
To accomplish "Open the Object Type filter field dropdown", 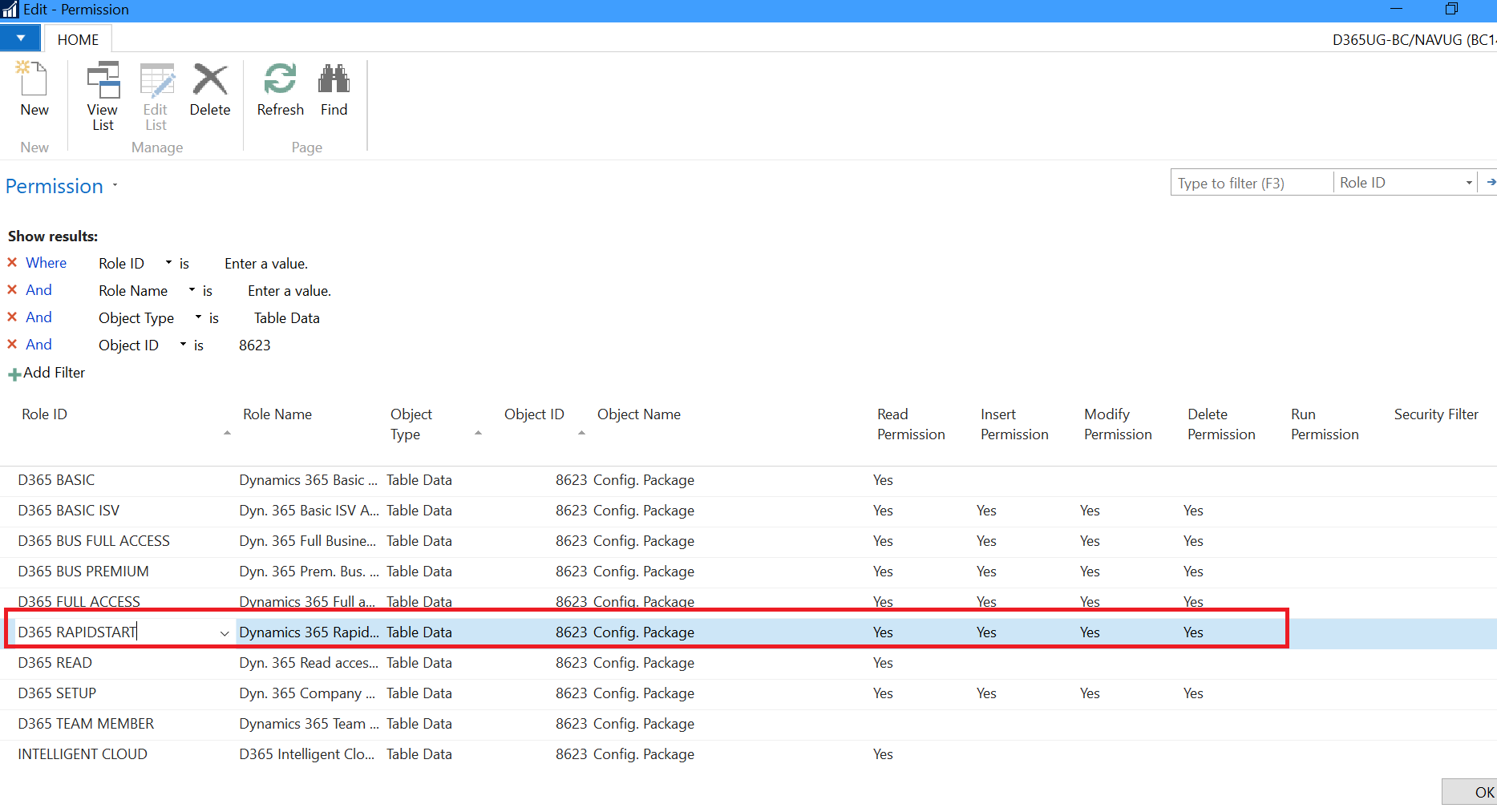I will (x=198, y=317).
